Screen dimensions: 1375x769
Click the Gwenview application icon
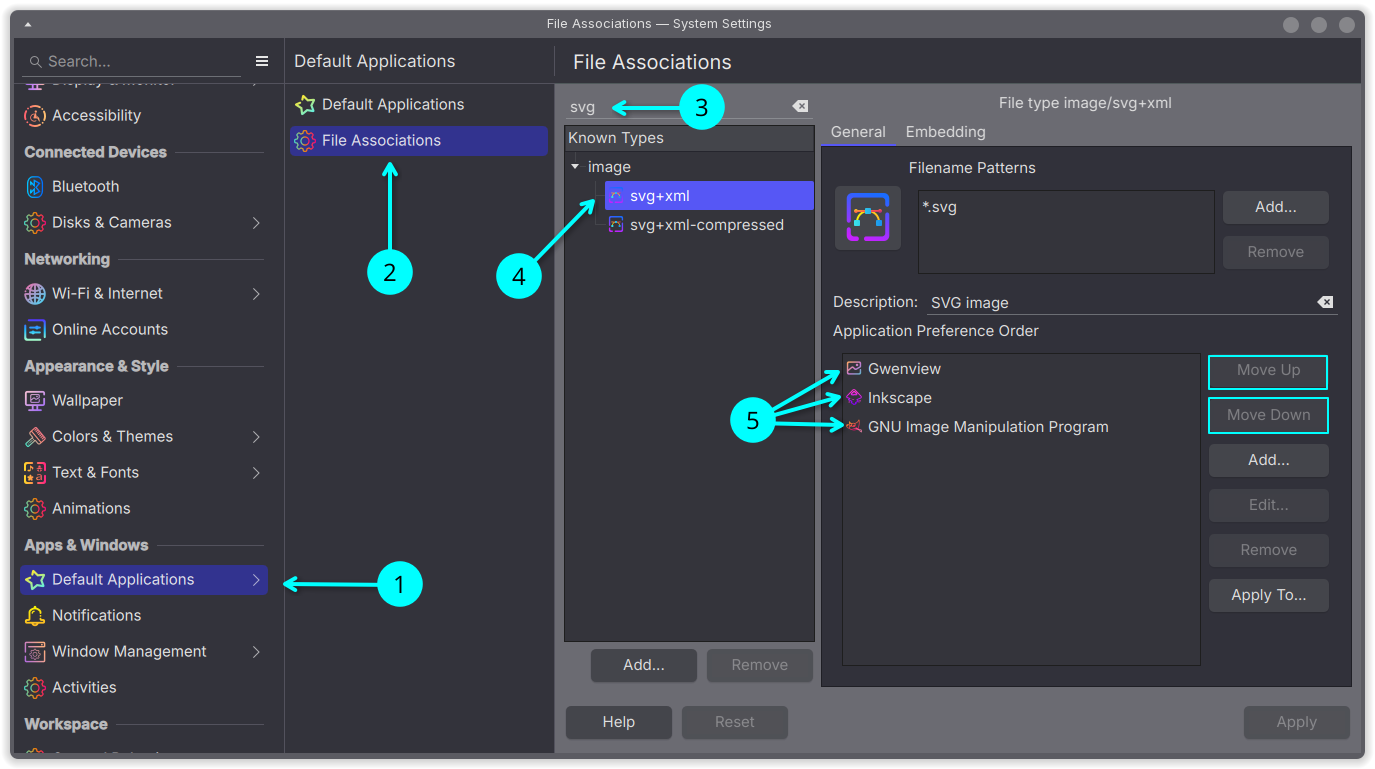[854, 369]
